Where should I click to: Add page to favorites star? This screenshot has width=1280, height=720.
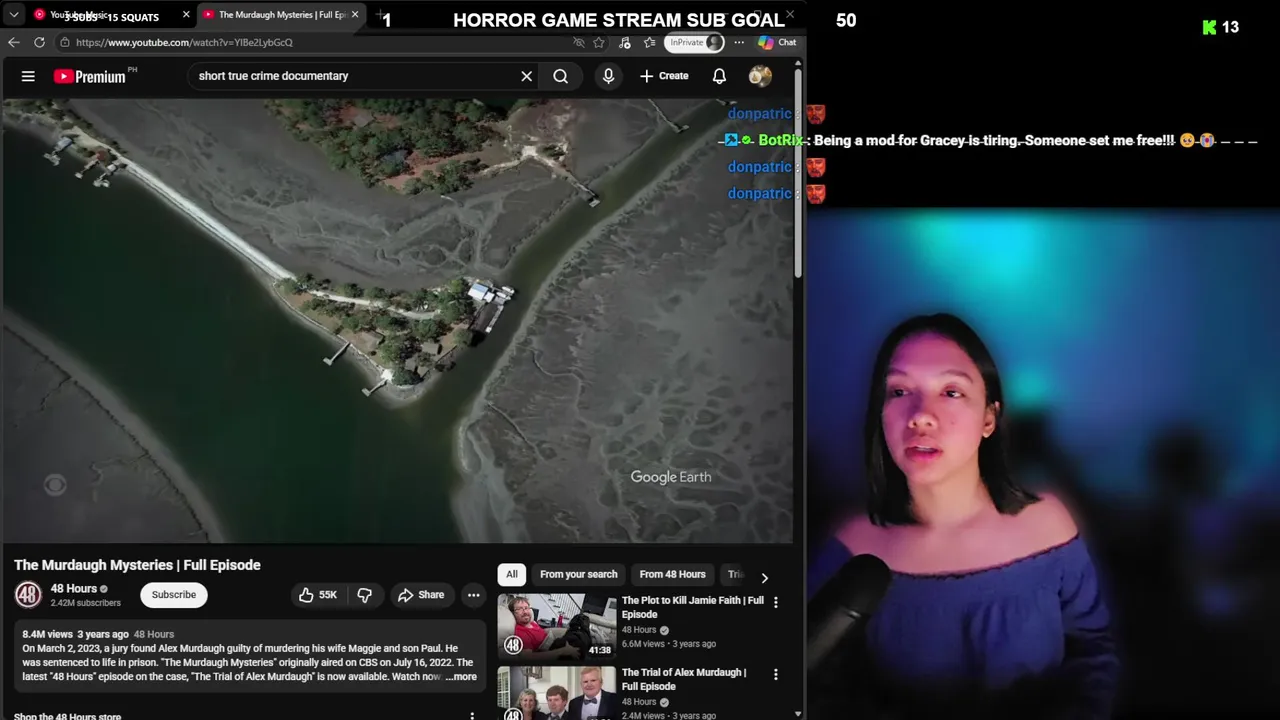pos(599,42)
